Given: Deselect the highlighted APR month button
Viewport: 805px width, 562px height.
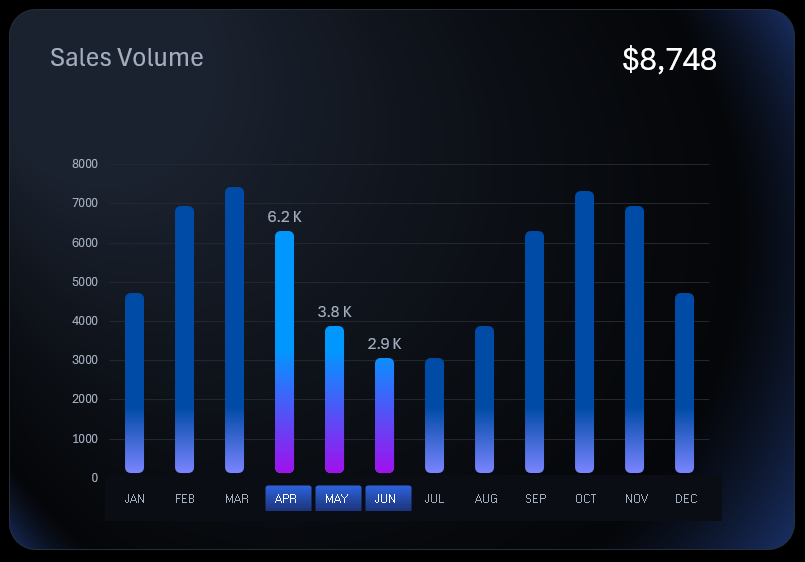Looking at the screenshot, I should click(288, 498).
